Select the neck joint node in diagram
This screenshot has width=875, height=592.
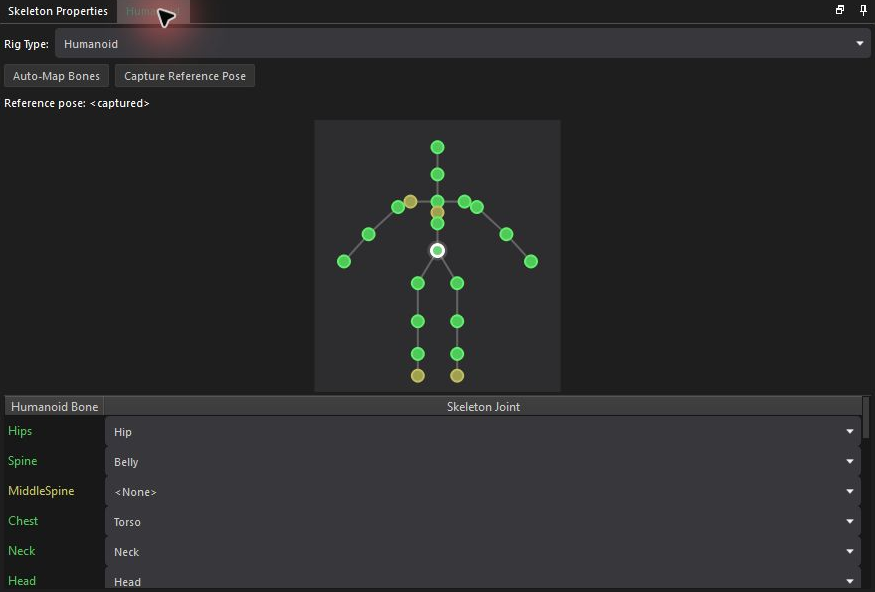[x=438, y=175]
